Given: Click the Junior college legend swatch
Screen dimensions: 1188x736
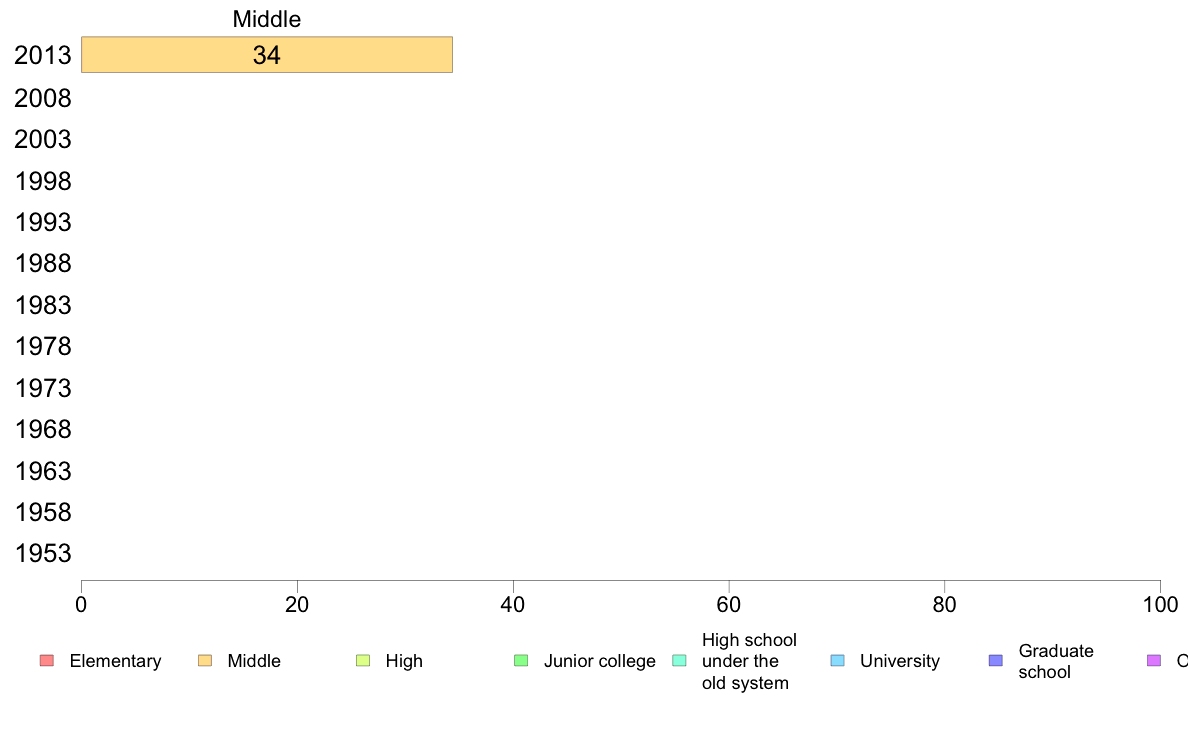Looking at the screenshot, I should click(x=521, y=661).
